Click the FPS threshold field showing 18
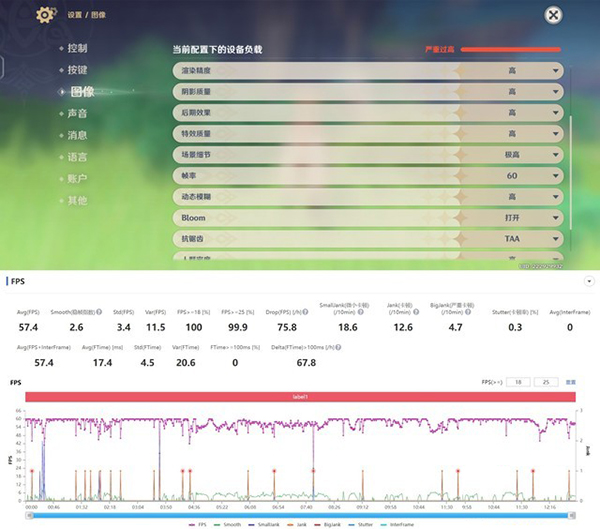 (x=517, y=382)
